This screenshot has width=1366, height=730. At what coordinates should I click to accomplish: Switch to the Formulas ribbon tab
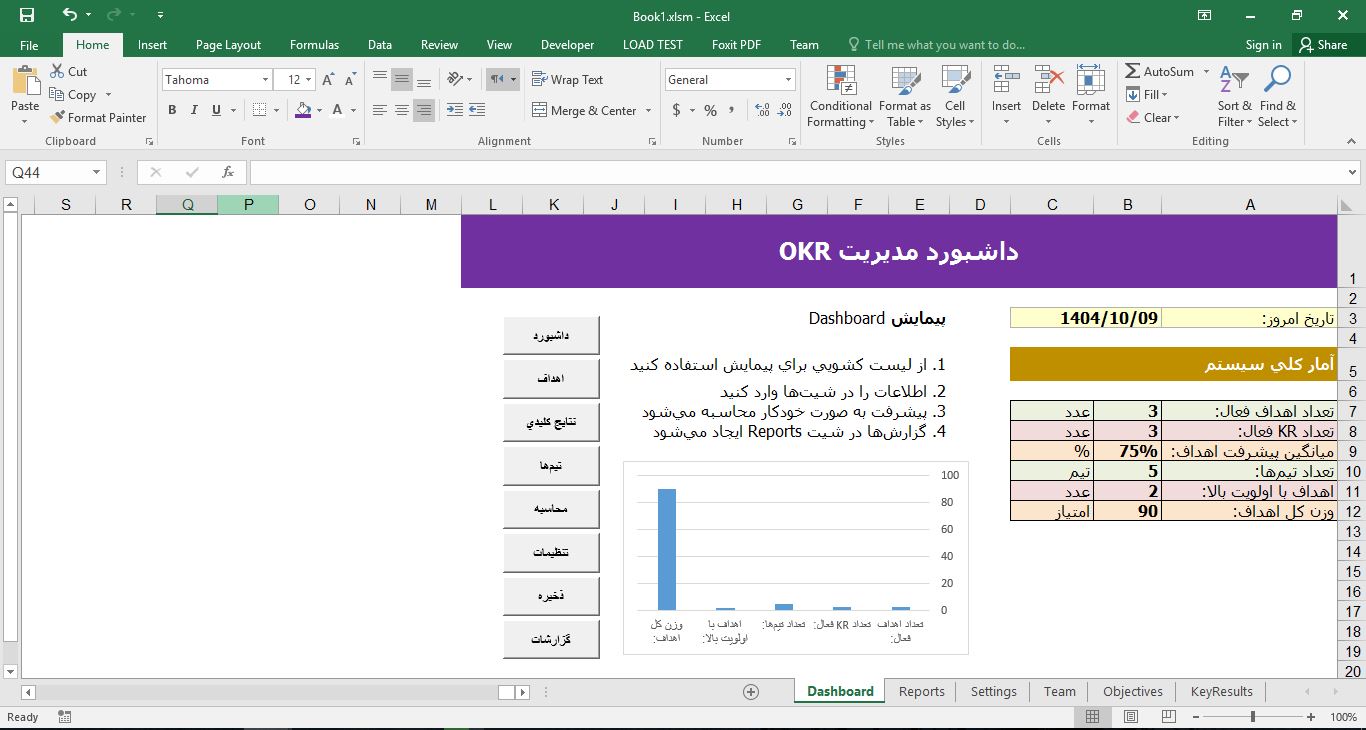314,44
